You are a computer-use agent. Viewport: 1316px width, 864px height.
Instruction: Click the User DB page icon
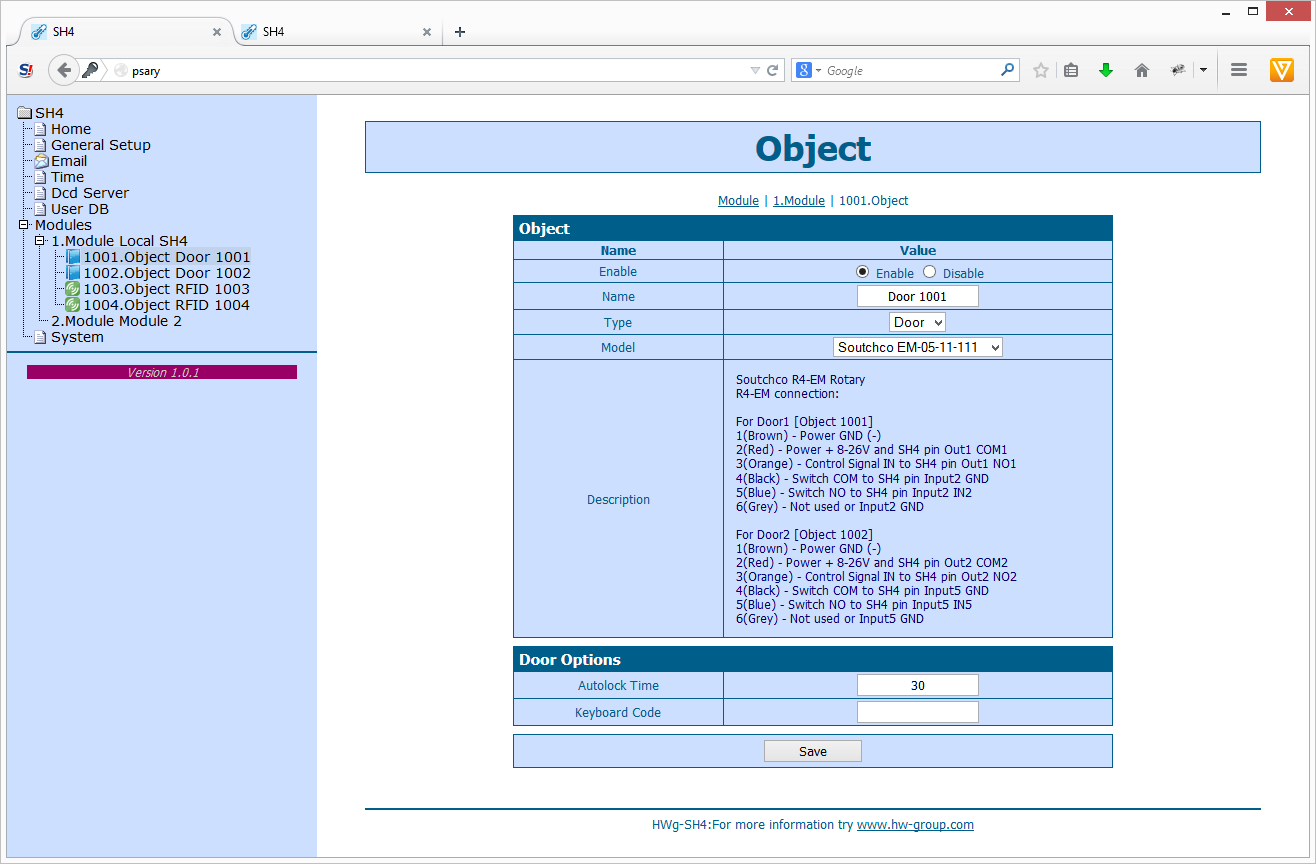41,209
